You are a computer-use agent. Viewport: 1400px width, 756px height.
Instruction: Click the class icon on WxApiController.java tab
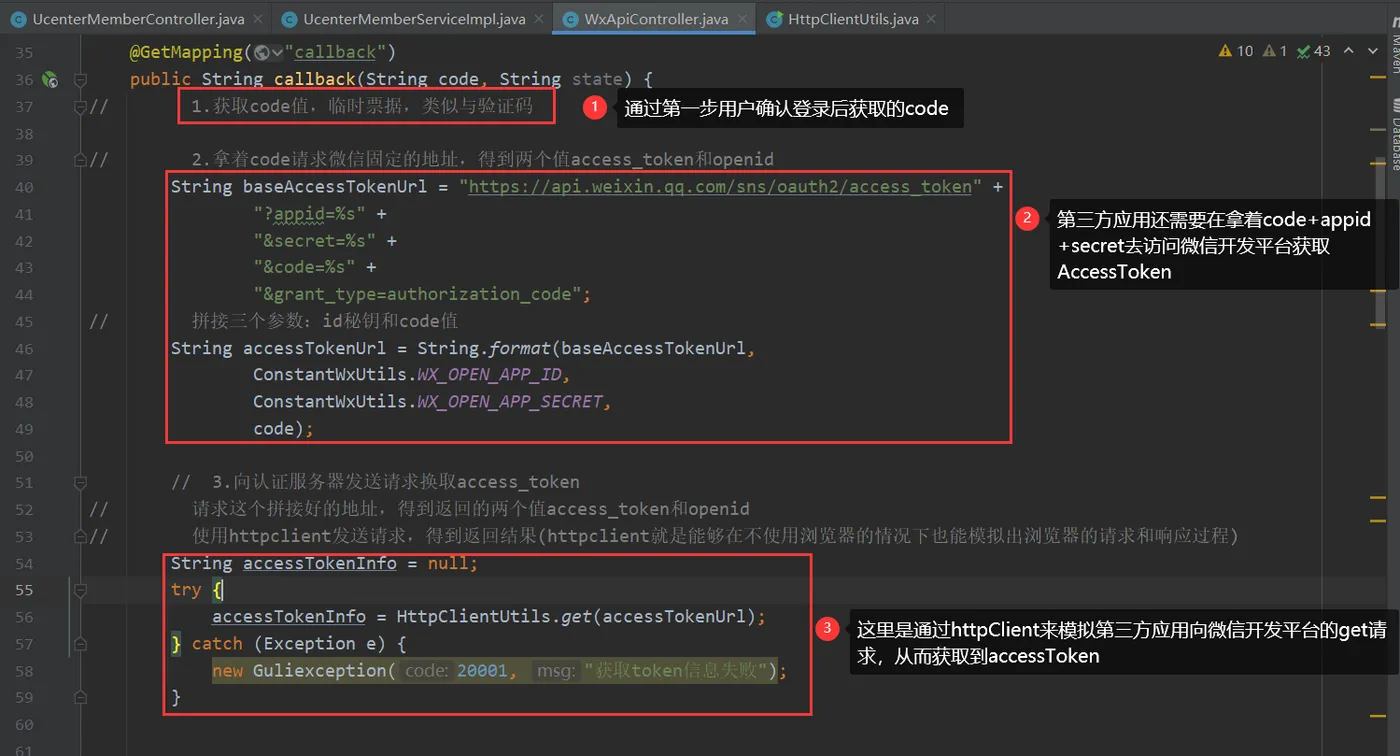572,17
